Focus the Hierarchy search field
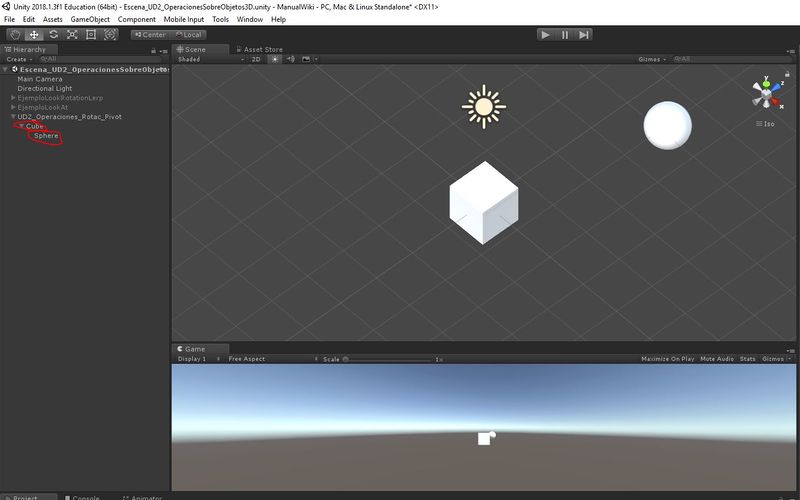The height and width of the screenshot is (500, 800). pos(99,59)
